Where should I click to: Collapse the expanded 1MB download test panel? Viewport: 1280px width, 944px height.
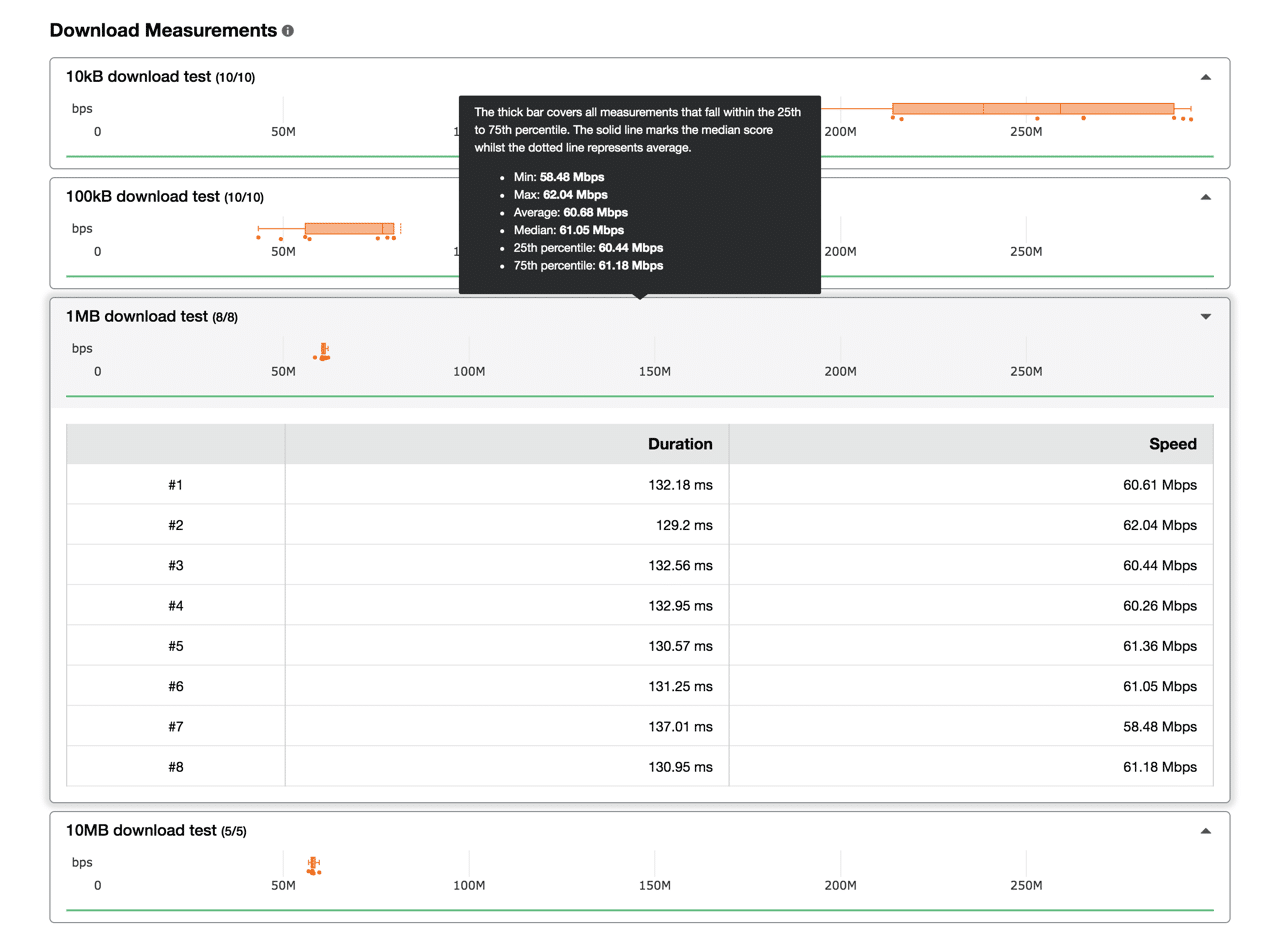[x=1205, y=315]
